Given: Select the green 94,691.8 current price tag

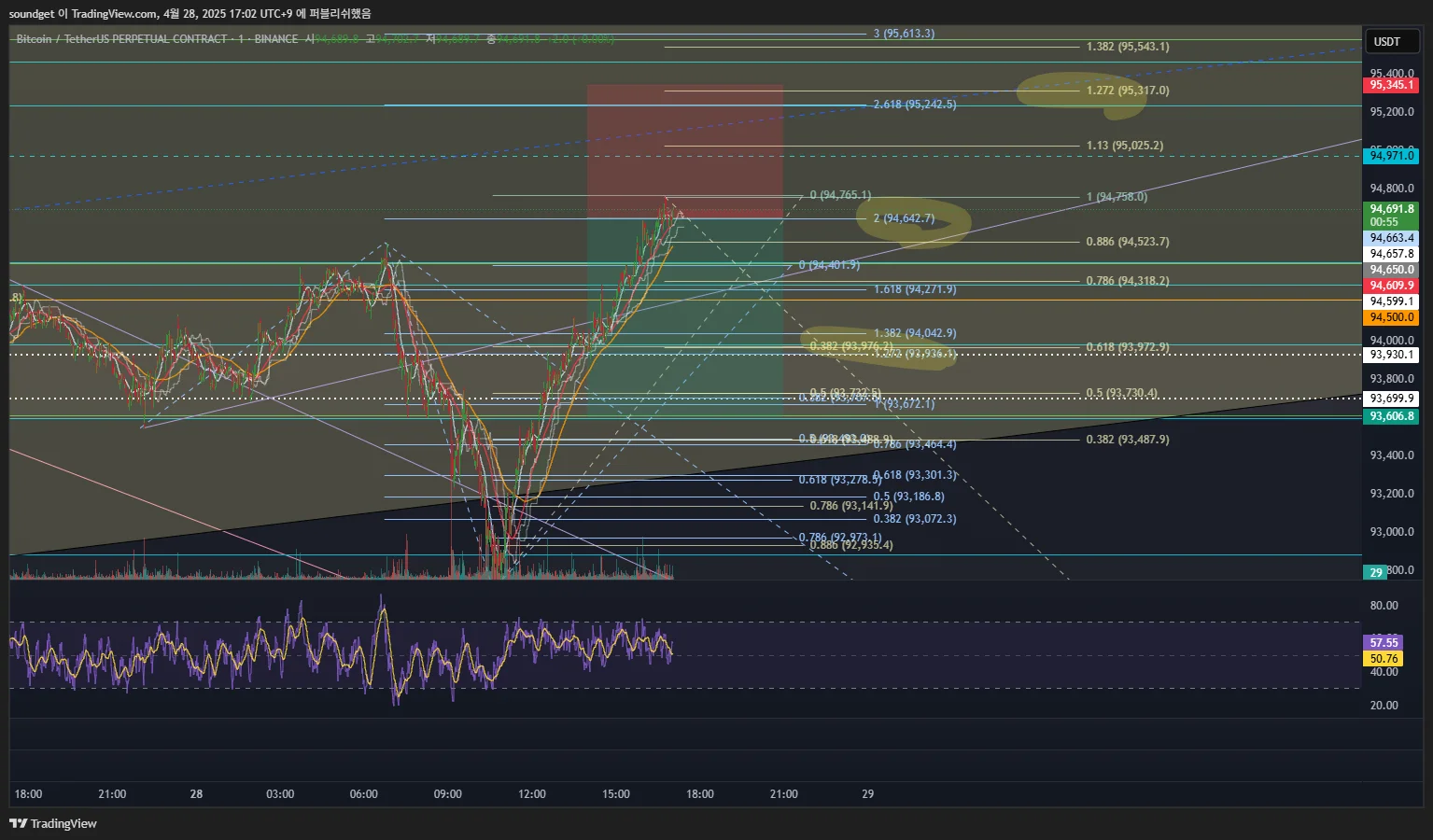Looking at the screenshot, I should (x=1391, y=216).
